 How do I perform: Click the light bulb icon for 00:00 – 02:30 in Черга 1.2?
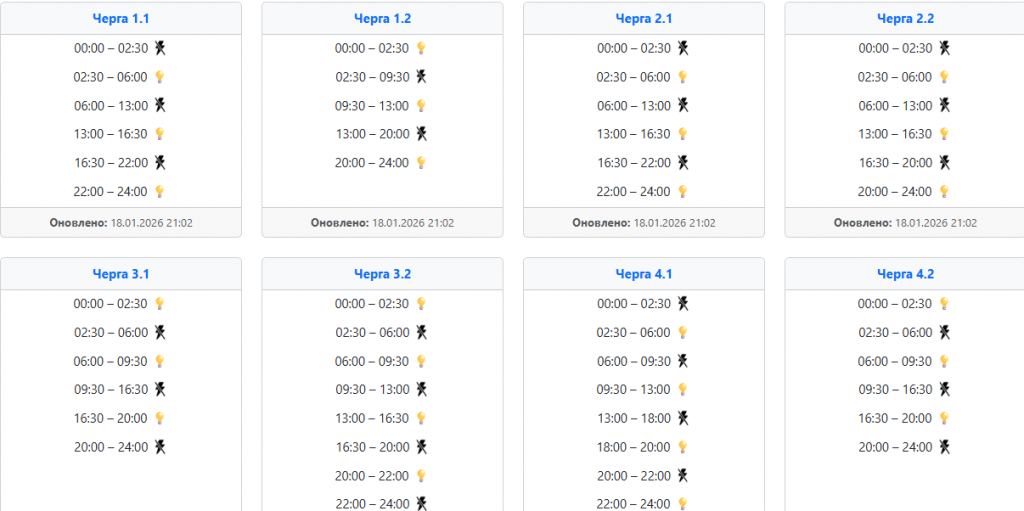(x=421, y=48)
